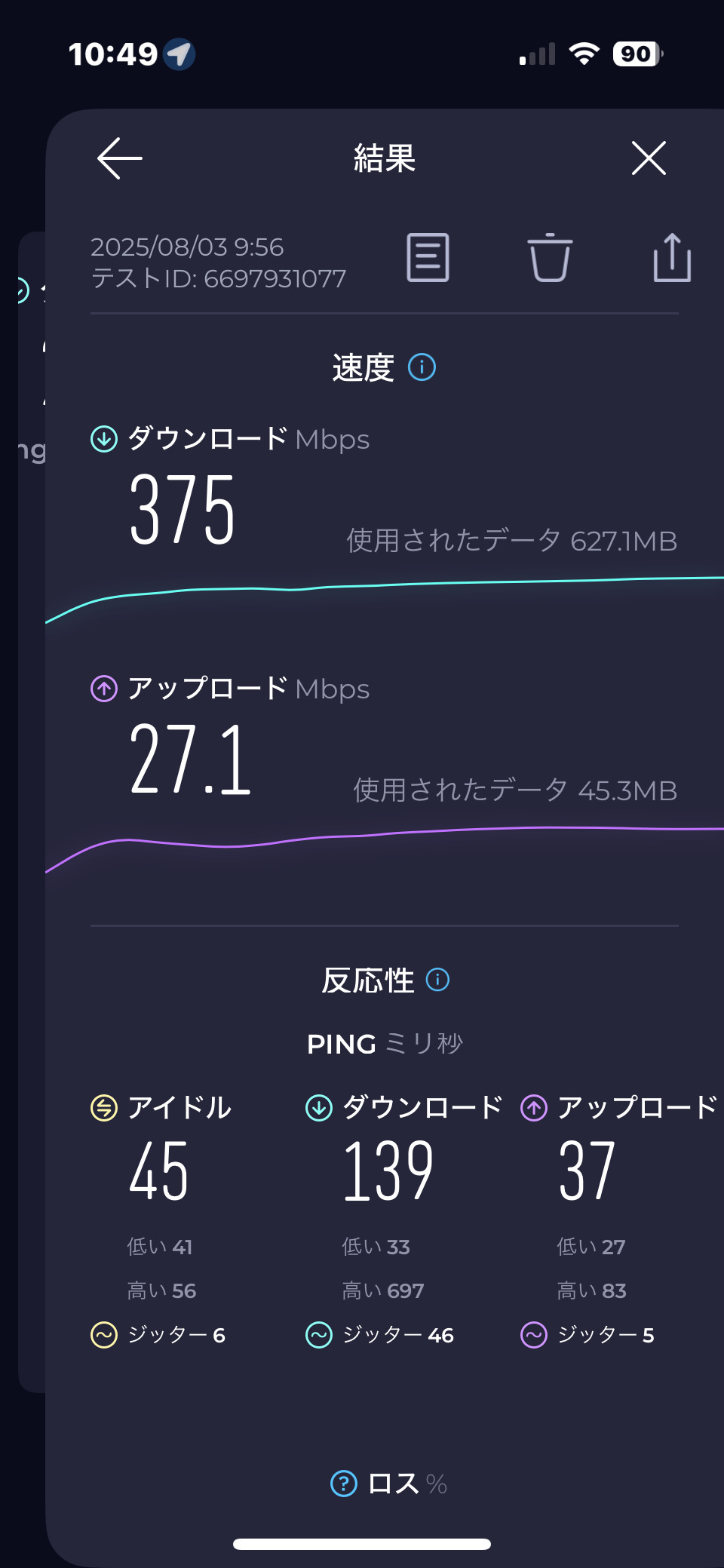Tap the info icon beside 速度
This screenshot has height=1568, width=724.
tap(422, 367)
